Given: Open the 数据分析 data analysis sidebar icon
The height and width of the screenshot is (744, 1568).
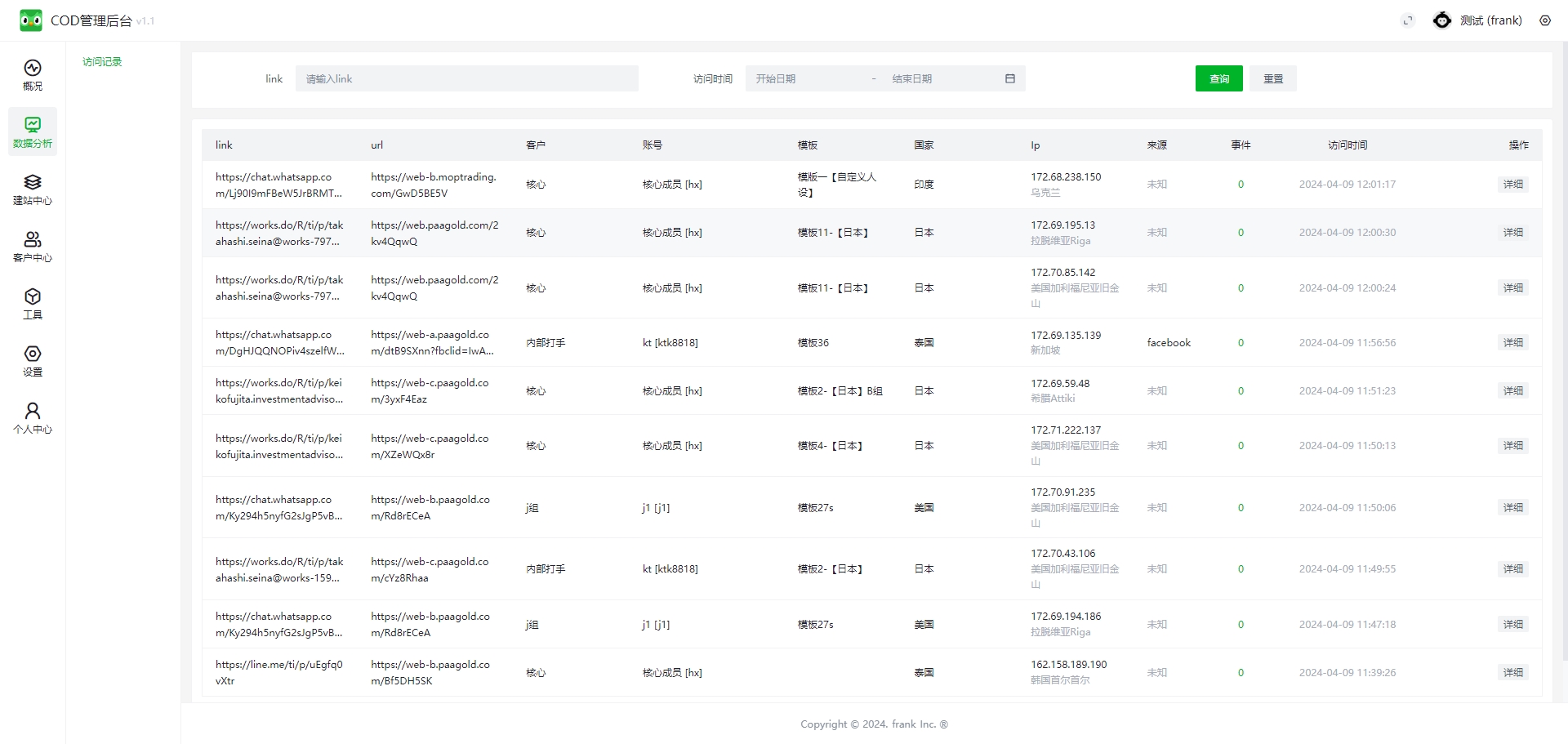Looking at the screenshot, I should click(x=33, y=131).
